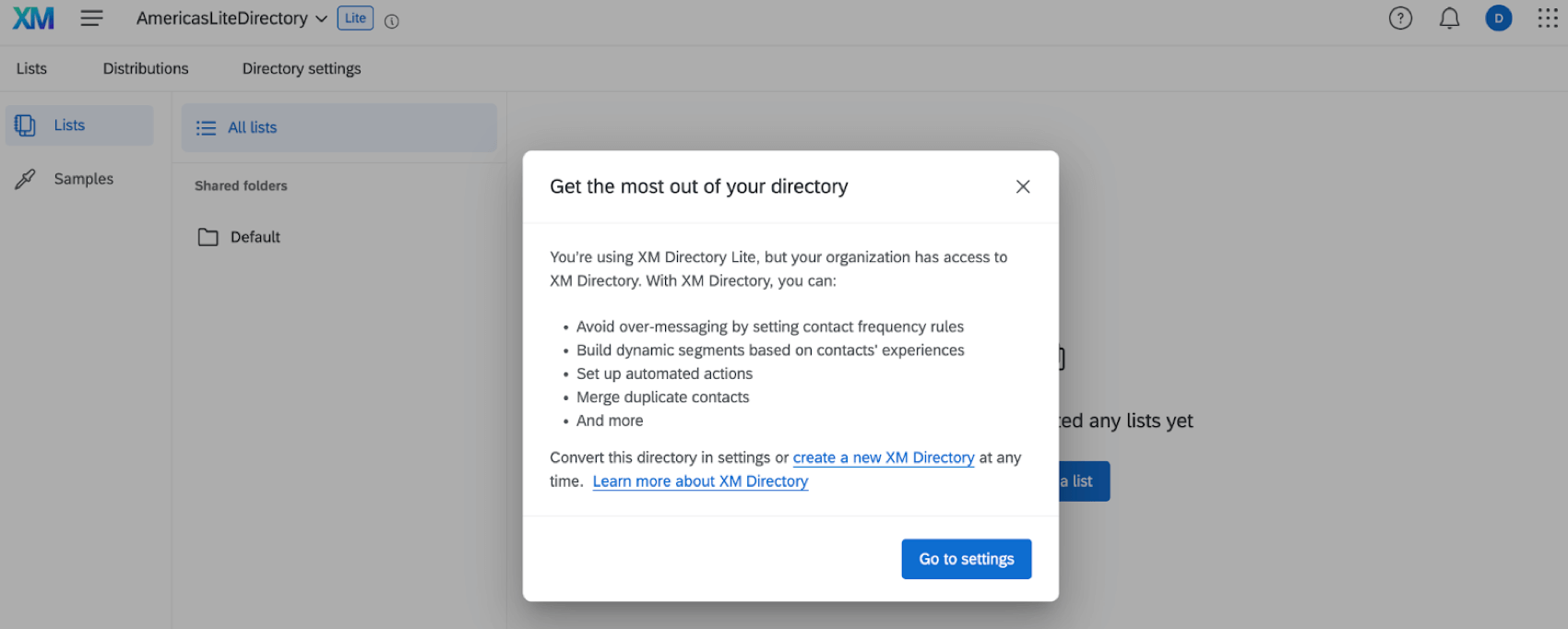Follow the Learn more about XM Directory link
Screen dimensions: 1568x629
[x=700, y=481]
